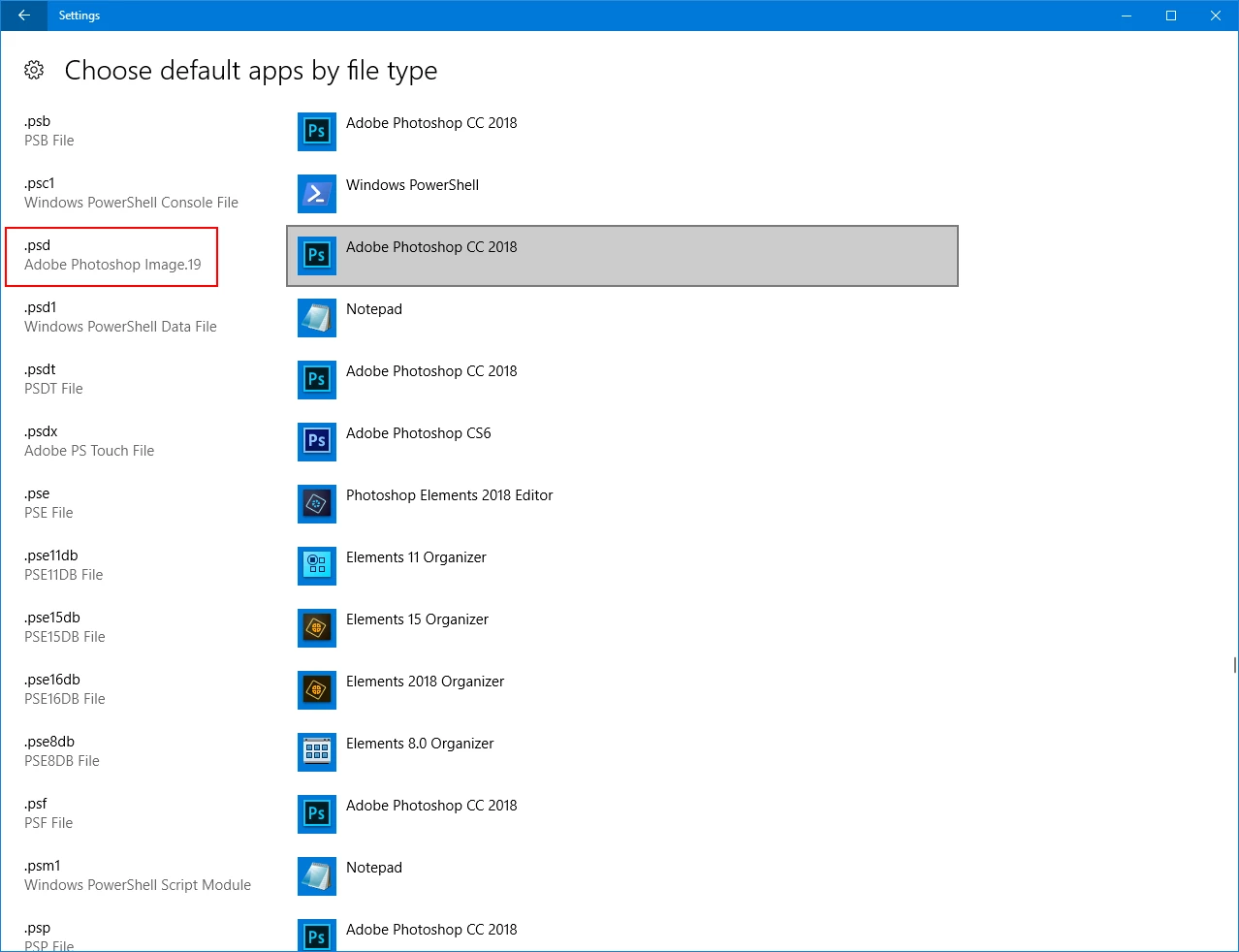Click the .psc1 extension label
1239x952 pixels.
[x=40, y=183]
